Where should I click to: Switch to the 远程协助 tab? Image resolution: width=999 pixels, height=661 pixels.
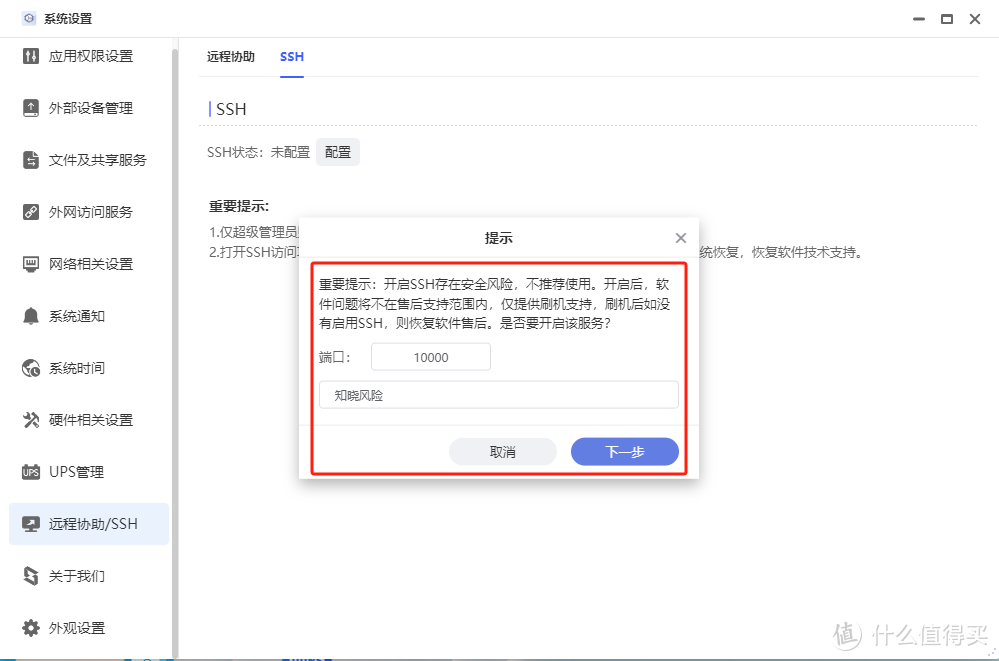click(x=231, y=57)
